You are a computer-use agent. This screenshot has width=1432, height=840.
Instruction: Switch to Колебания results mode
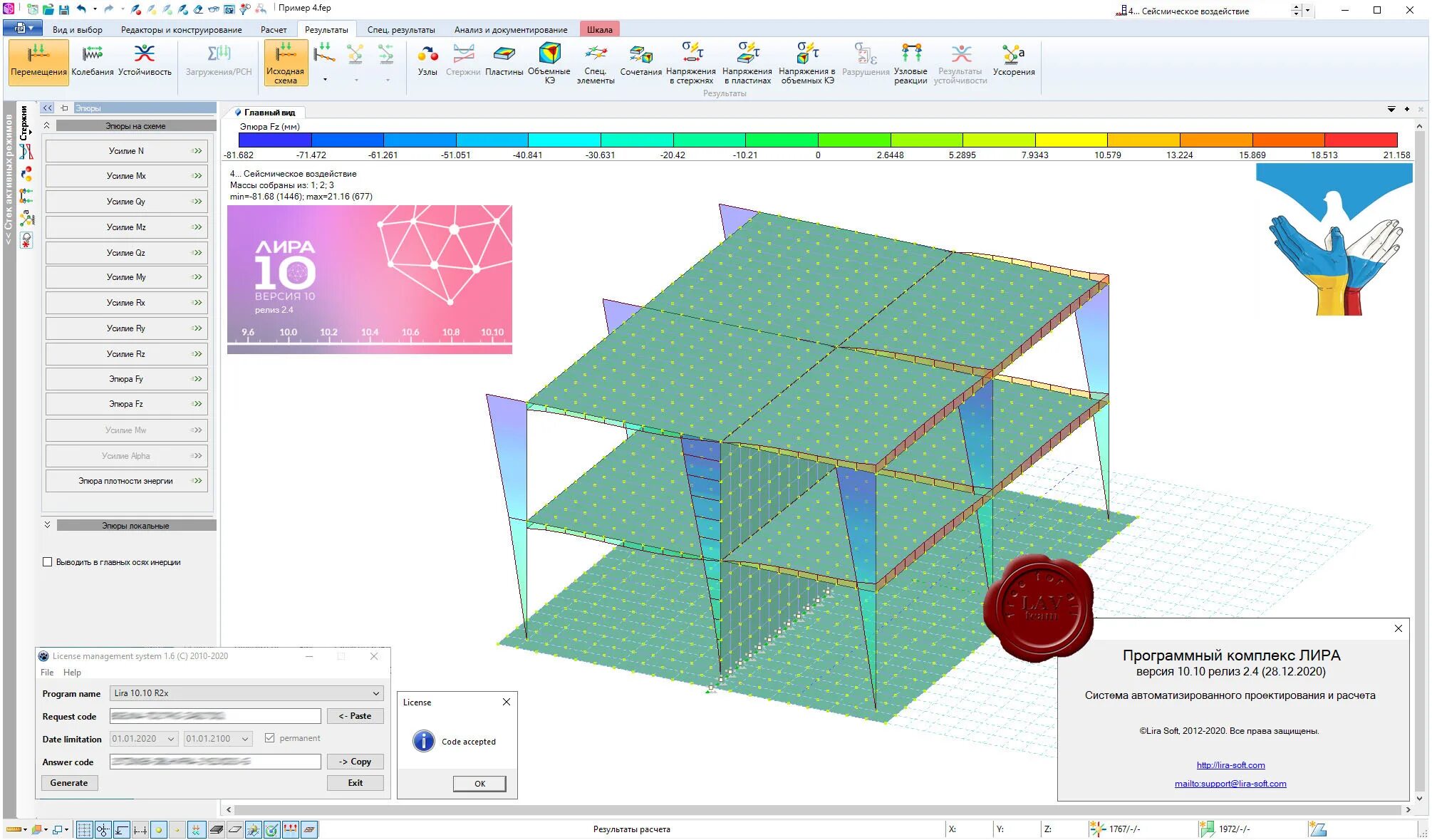[93, 62]
